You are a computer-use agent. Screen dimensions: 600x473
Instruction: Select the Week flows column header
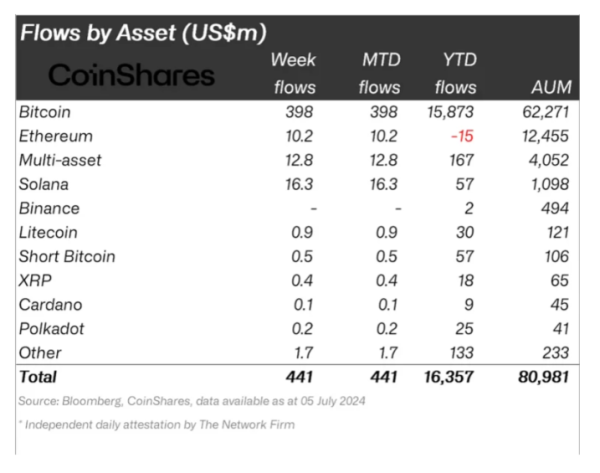[294, 73]
